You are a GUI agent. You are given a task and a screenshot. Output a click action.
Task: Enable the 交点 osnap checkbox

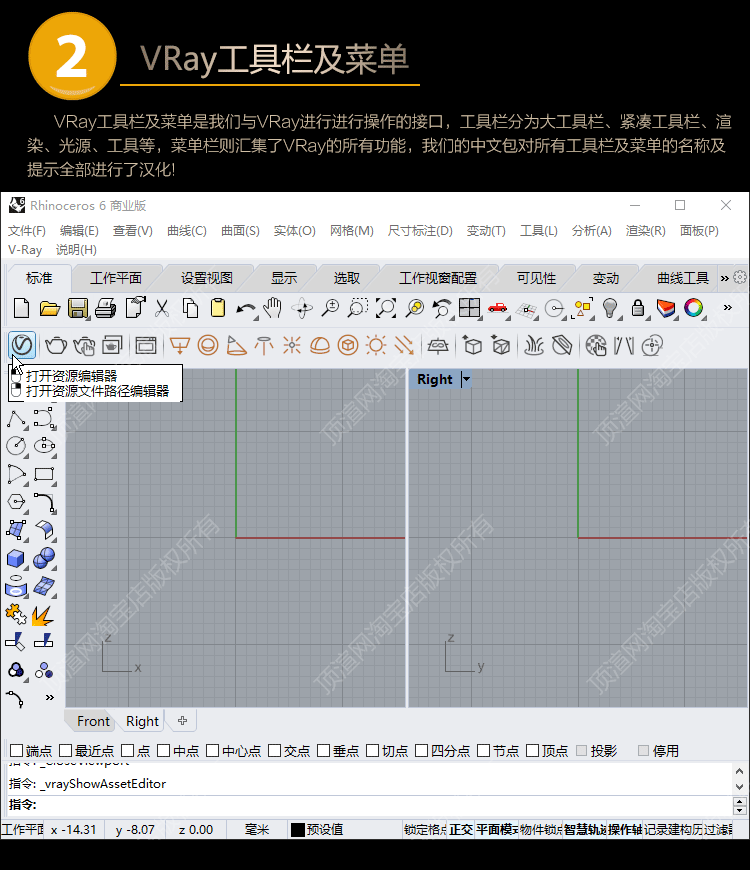(x=274, y=751)
